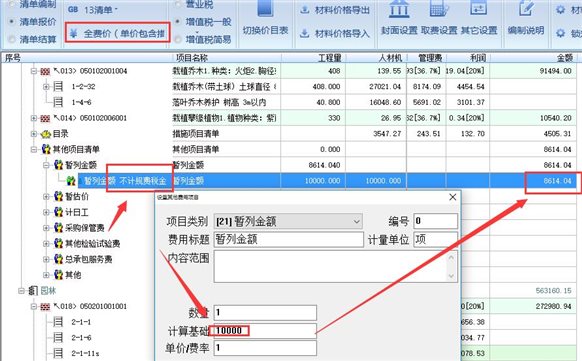Open the 13清单 dropdown
Screen dimensions: 582x361
pyautogui.click(x=93, y=9)
